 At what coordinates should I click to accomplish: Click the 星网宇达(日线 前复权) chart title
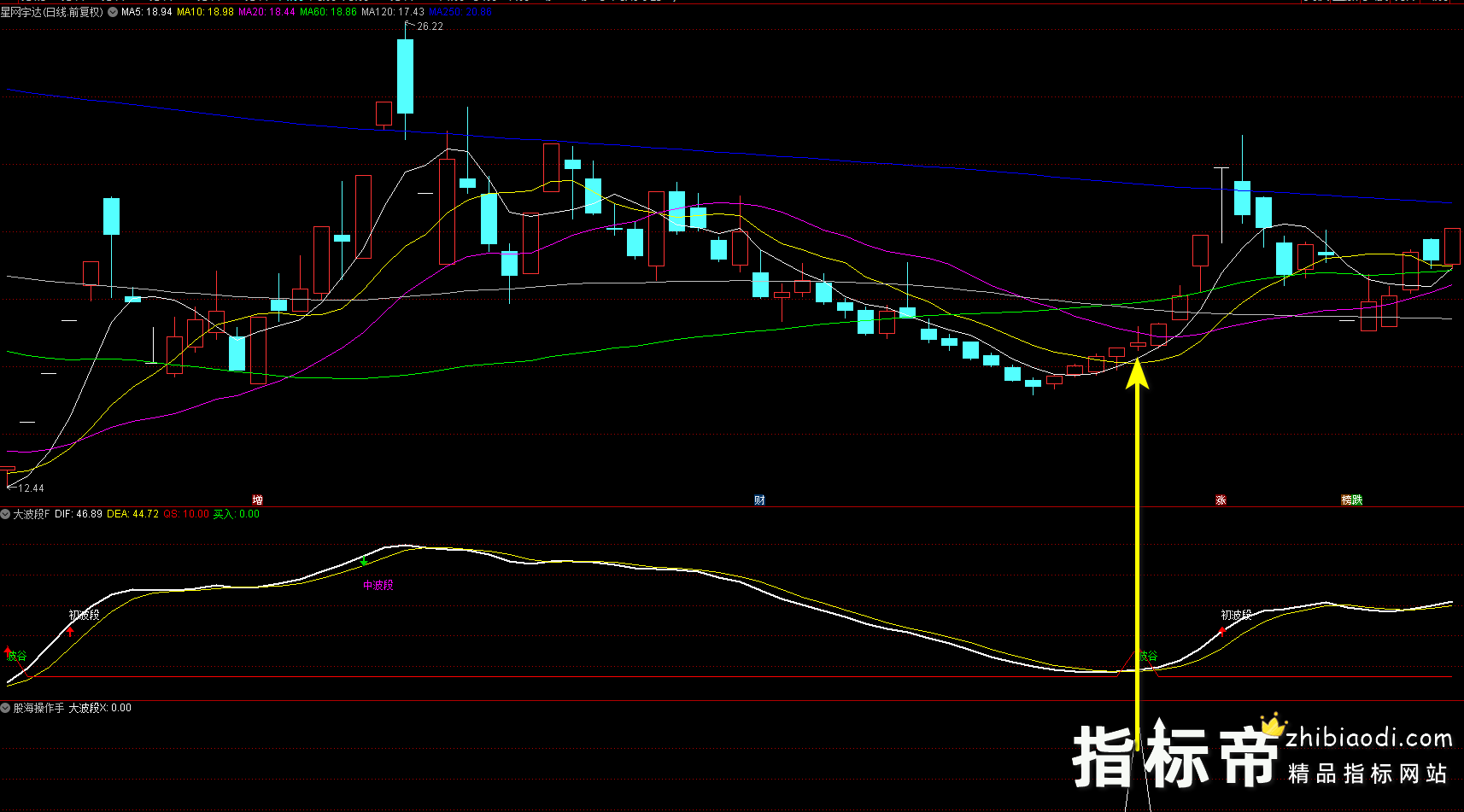[x=52, y=12]
